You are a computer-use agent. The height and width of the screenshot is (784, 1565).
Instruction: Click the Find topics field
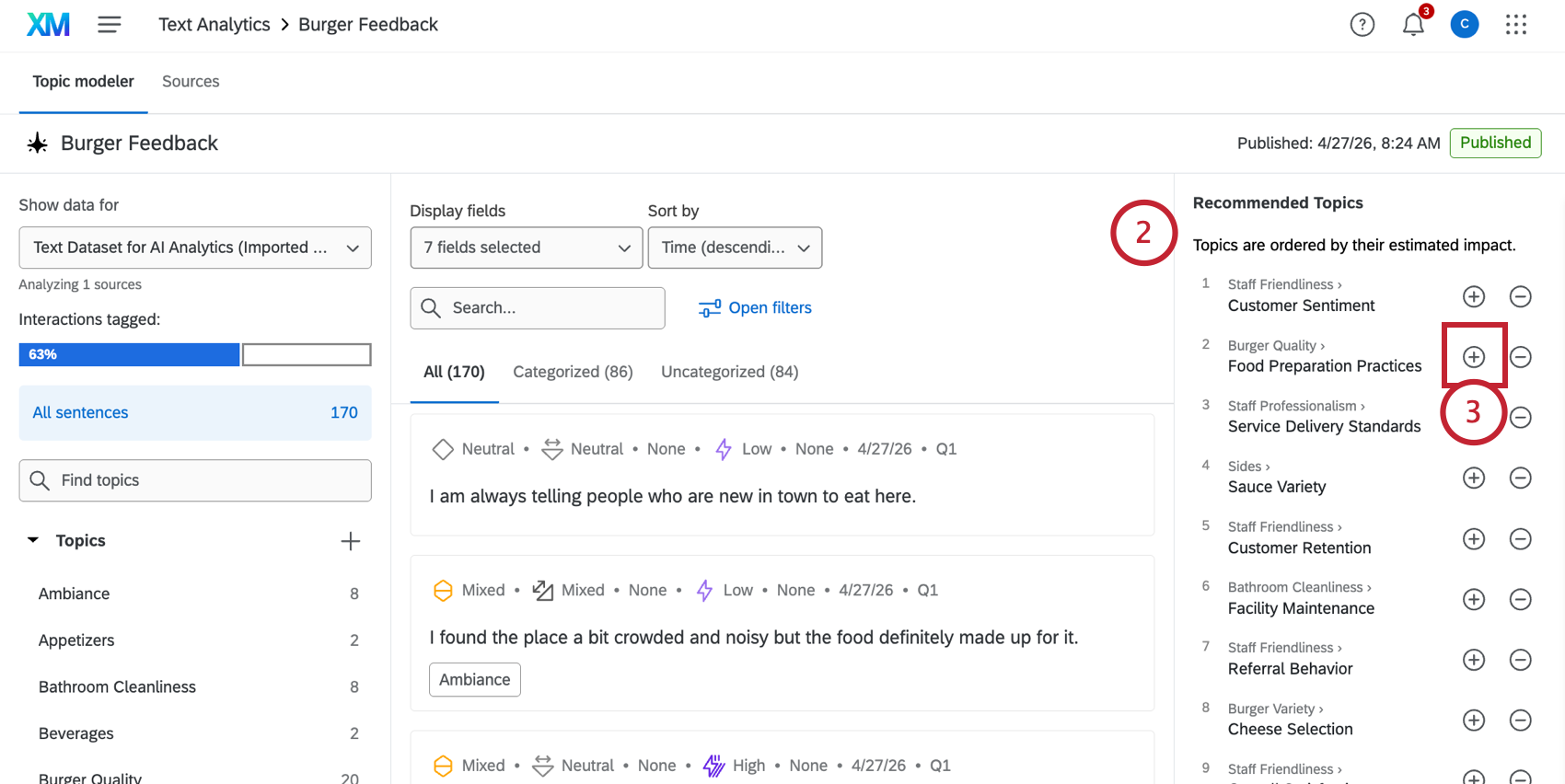[195, 480]
